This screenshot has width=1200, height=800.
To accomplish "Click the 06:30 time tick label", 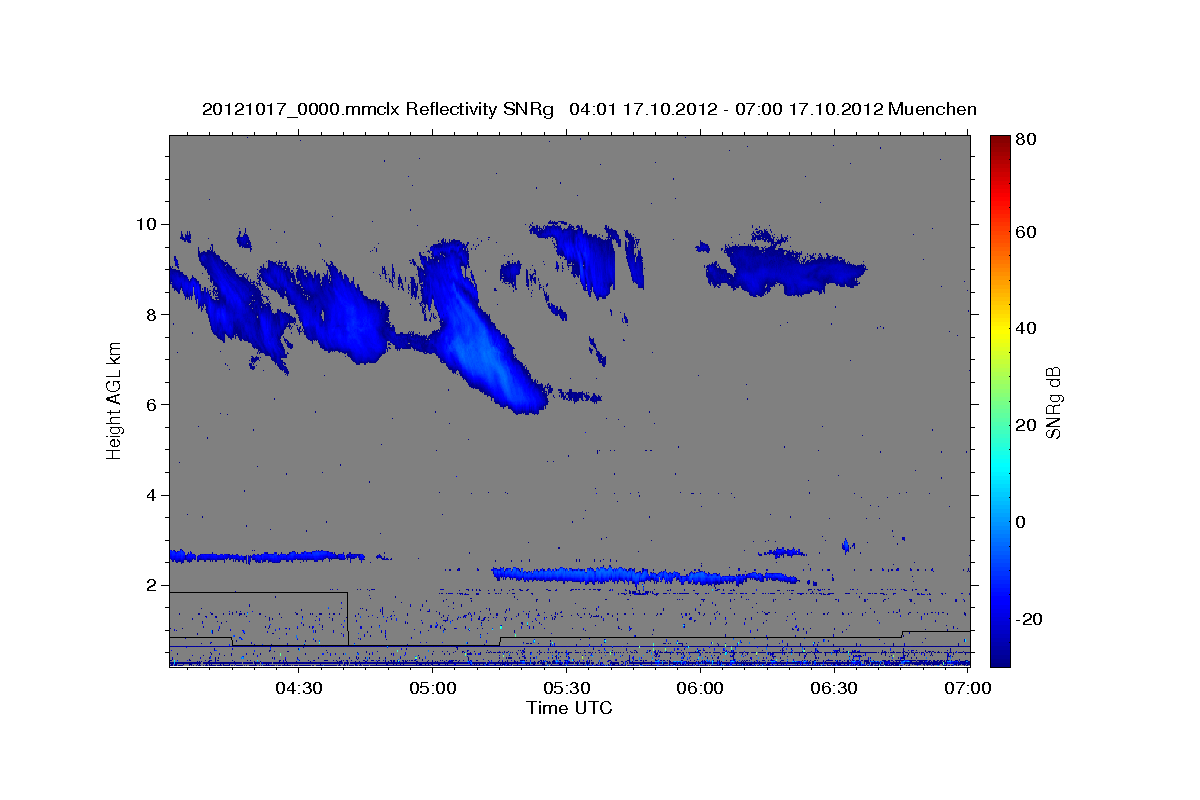I will coord(834,688).
